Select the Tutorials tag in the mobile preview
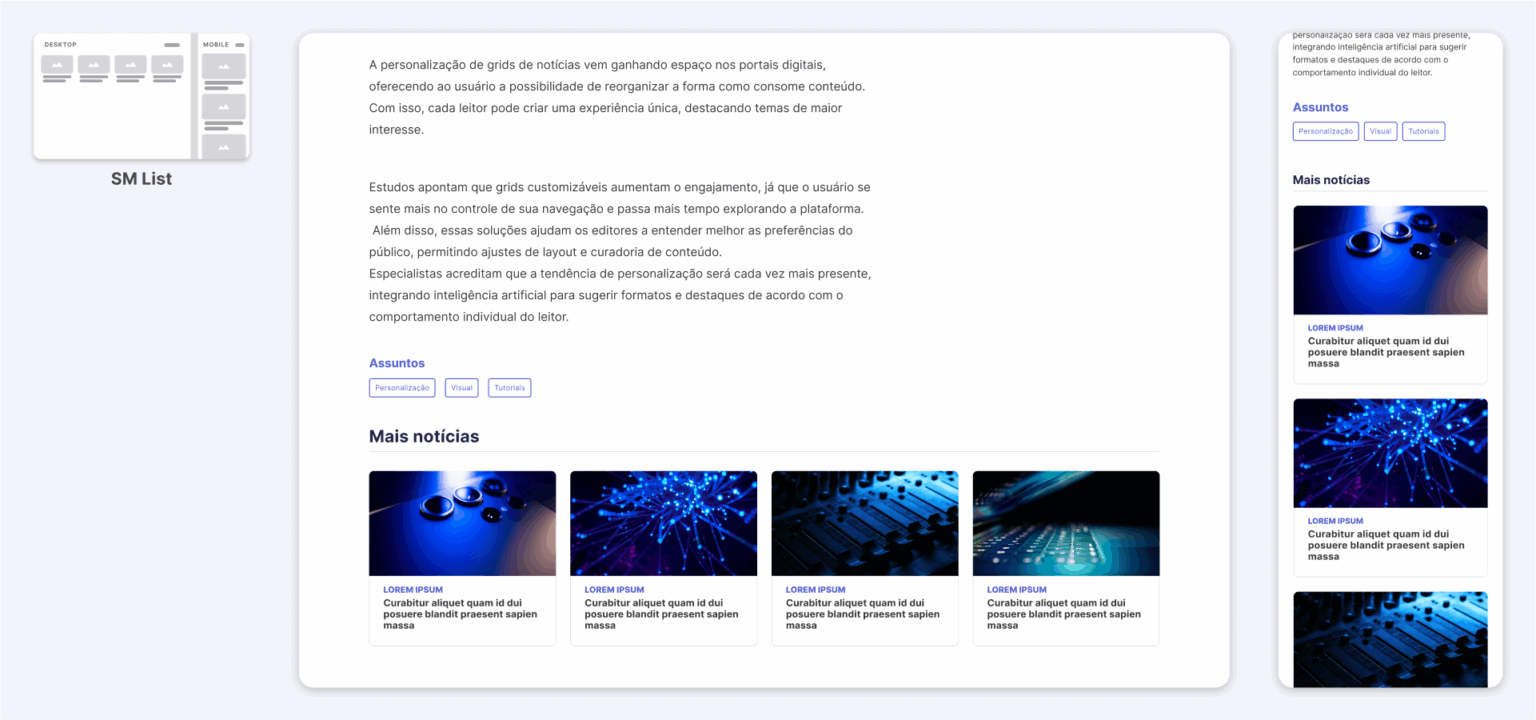The image size is (1536, 720). point(1424,131)
